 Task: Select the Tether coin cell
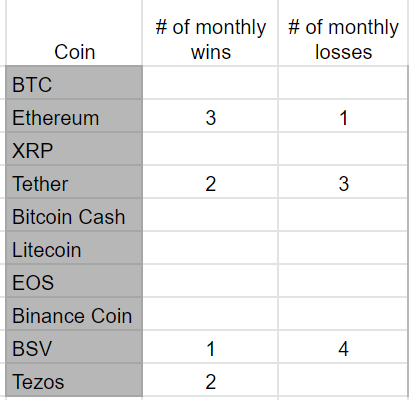[74, 182]
